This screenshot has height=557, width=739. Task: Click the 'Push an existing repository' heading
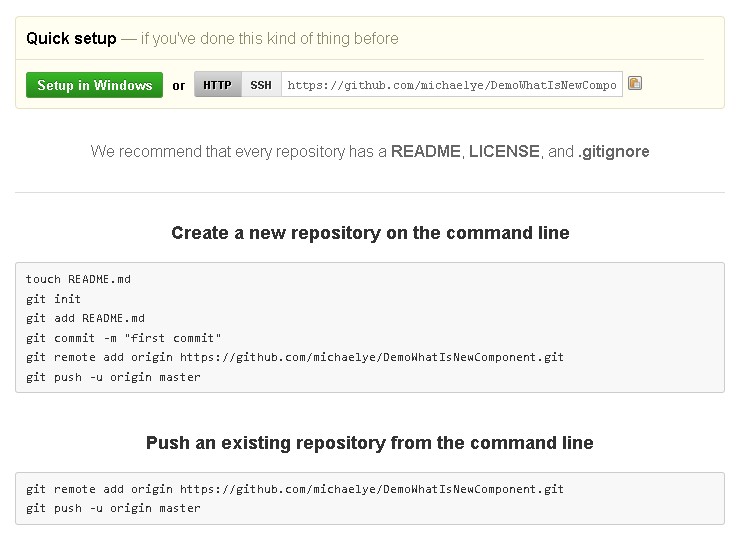pos(370,443)
